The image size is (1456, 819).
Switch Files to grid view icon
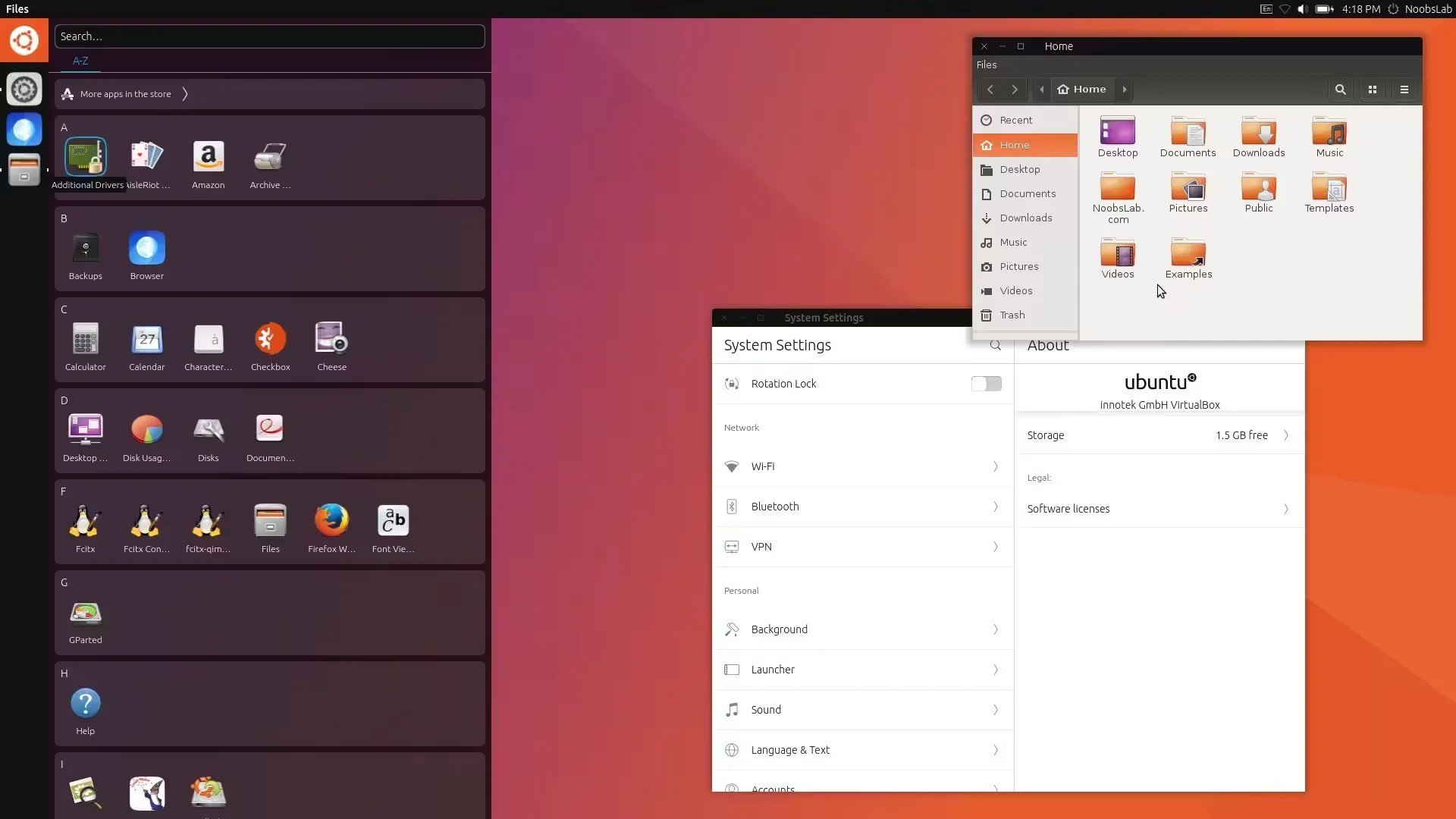pyautogui.click(x=1372, y=89)
